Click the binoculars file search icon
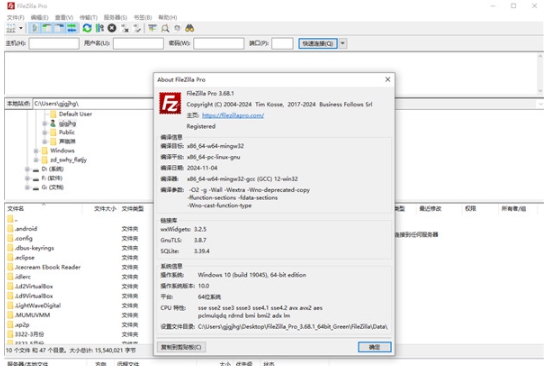The width and height of the screenshot is (547, 366). (190, 28)
